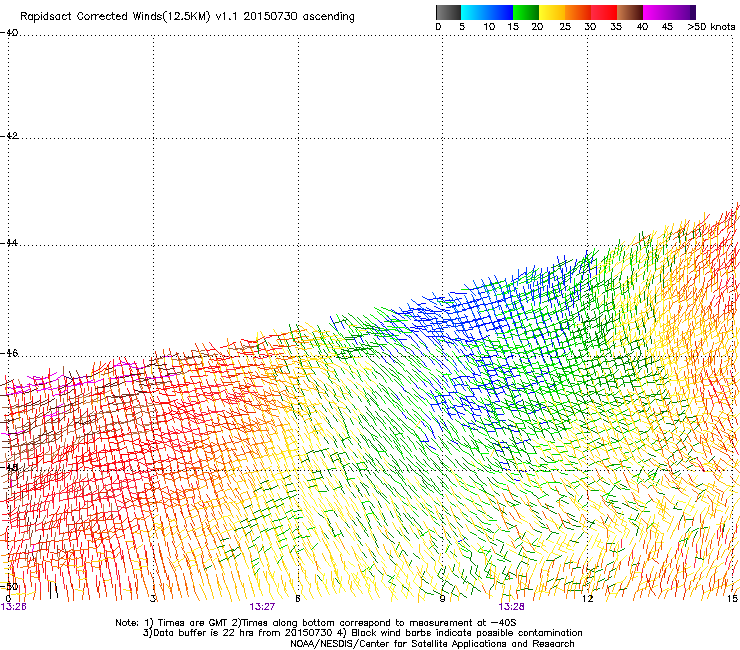Click the NOAA/NESDIS credit line
Screen dimensions: 740x650
[x=432, y=644]
